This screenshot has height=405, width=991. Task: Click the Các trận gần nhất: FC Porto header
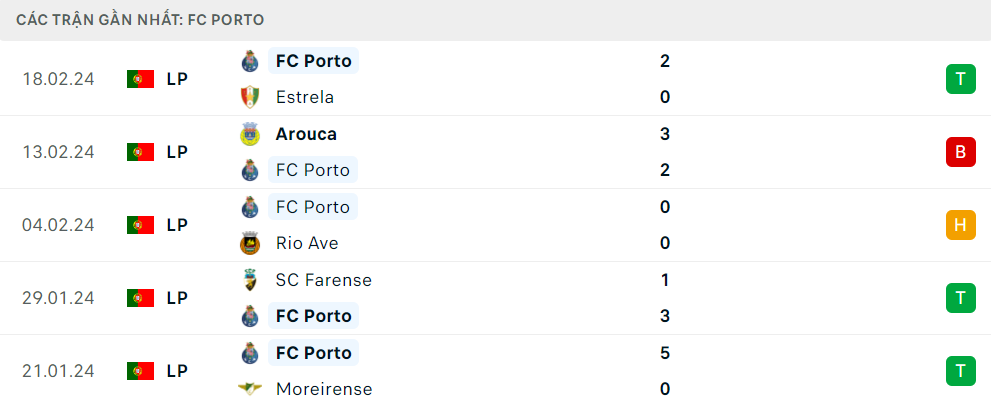coord(140,20)
